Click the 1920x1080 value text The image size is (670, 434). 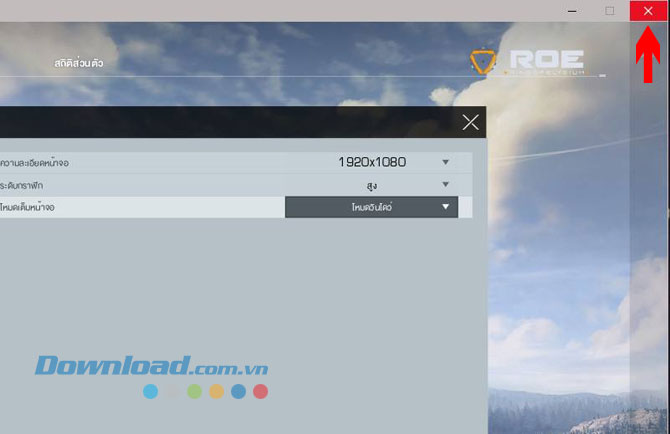point(372,162)
